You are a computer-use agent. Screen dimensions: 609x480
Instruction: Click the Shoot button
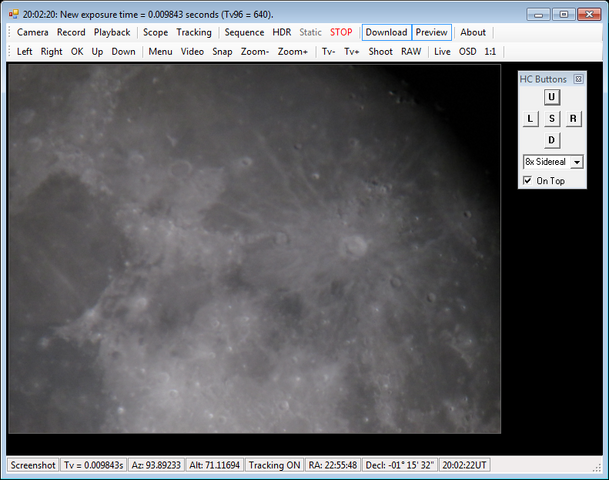[x=381, y=52]
